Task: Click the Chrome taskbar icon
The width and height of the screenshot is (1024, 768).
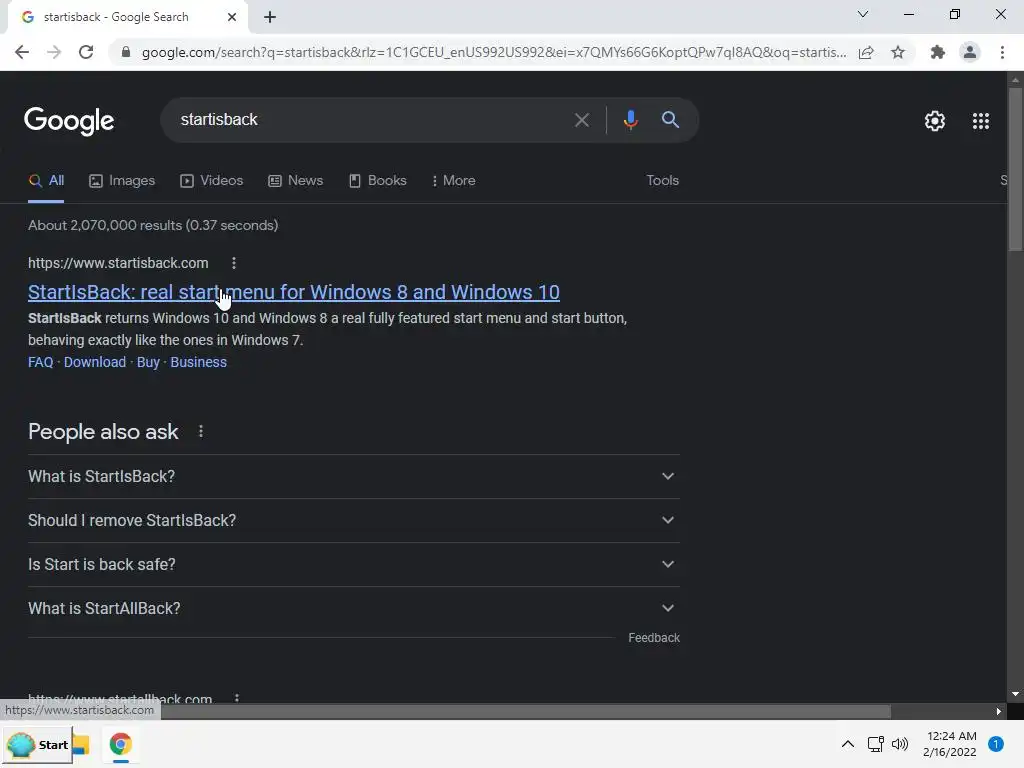Action: (121, 744)
